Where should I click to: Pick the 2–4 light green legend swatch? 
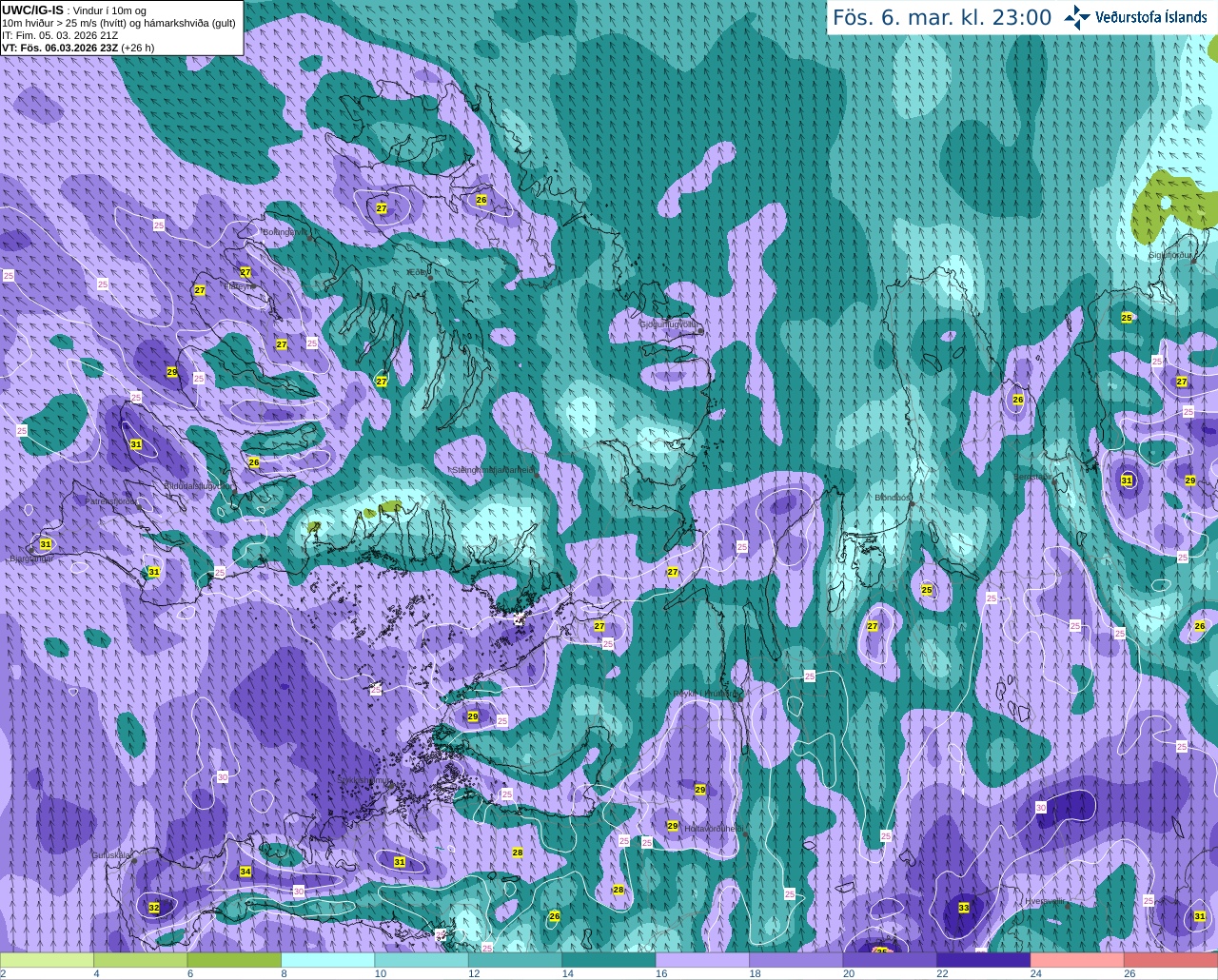click(x=47, y=960)
